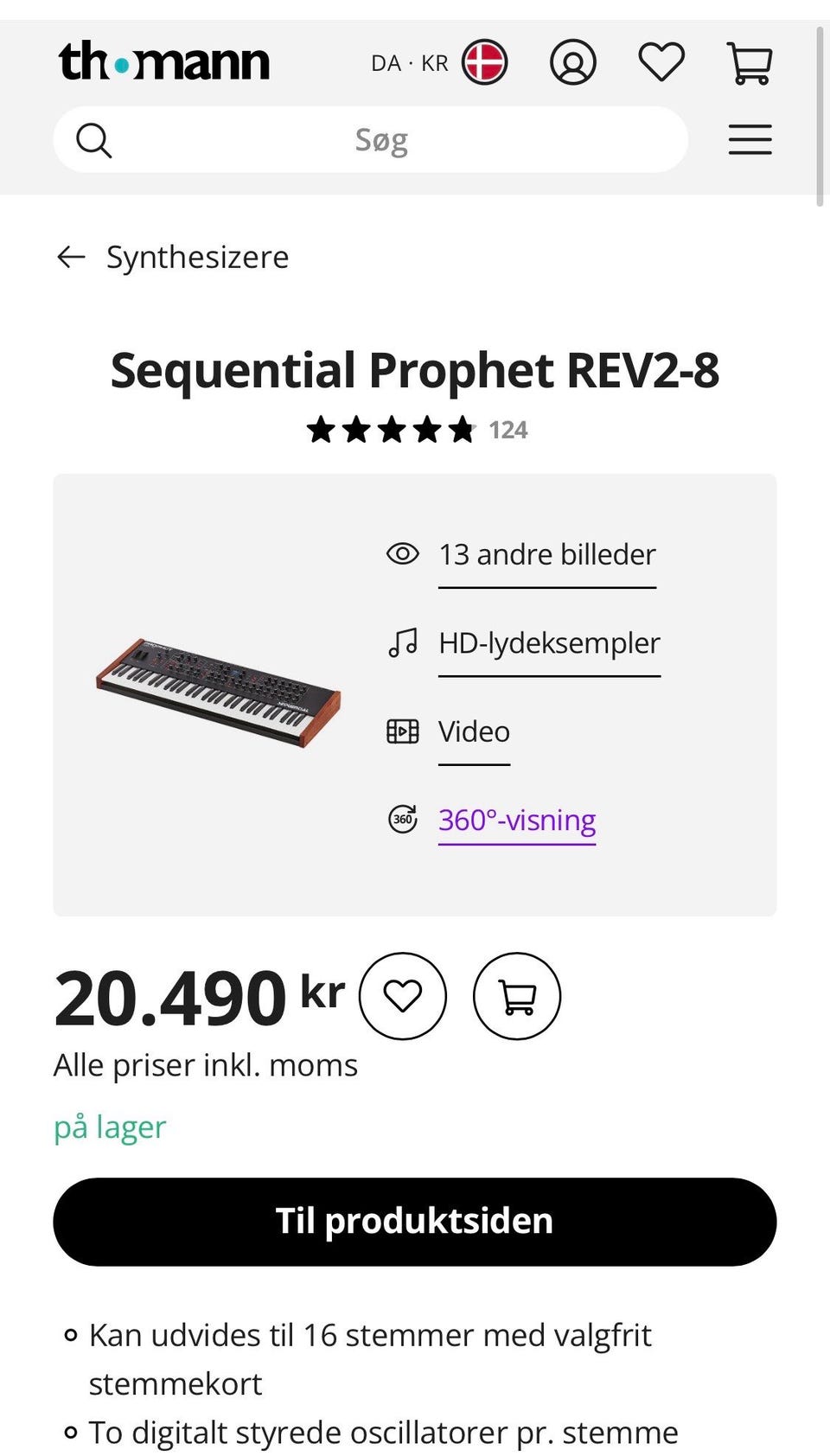Screen dimensions: 830x1456
Task: Click the page scrollbar
Action: click(x=820, y=117)
